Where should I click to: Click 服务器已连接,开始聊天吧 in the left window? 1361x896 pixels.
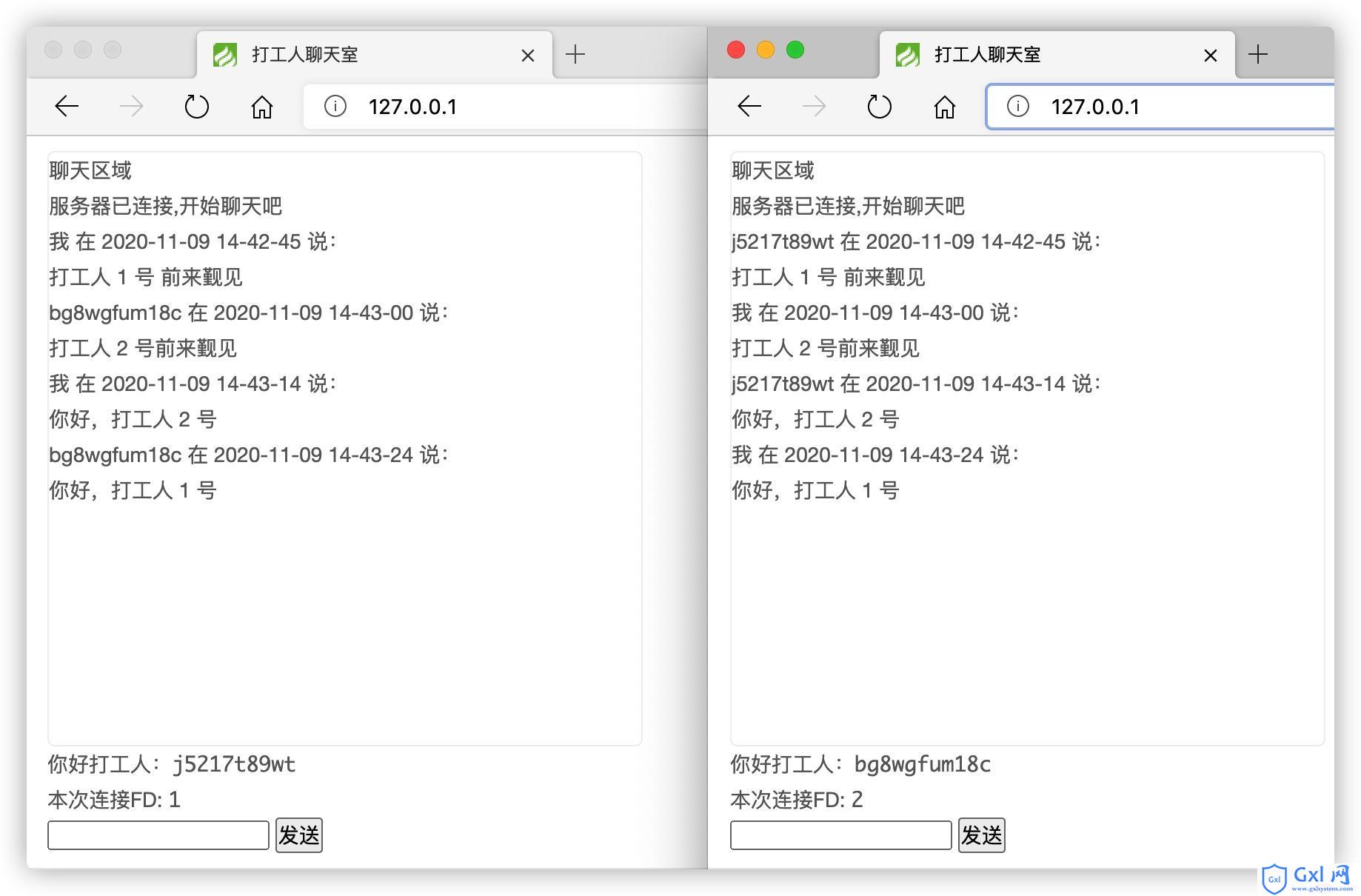pos(166,207)
